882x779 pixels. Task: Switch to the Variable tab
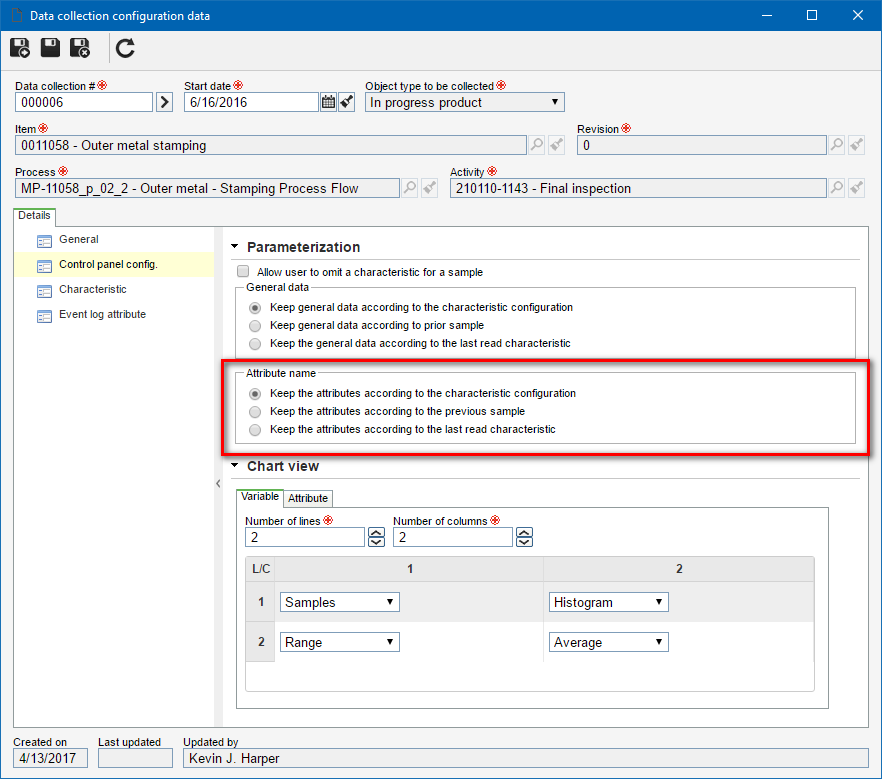260,497
